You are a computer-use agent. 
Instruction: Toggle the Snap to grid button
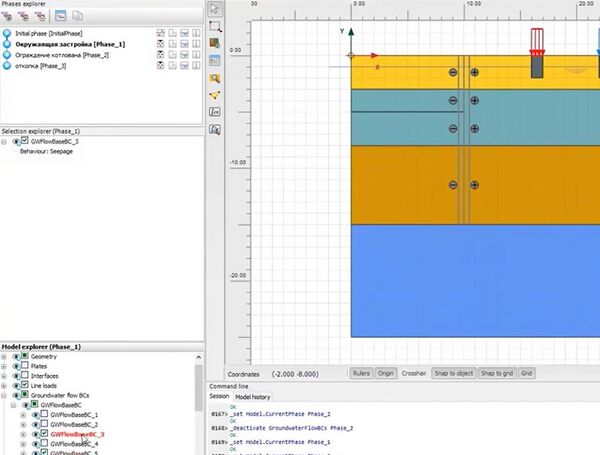[x=497, y=373]
